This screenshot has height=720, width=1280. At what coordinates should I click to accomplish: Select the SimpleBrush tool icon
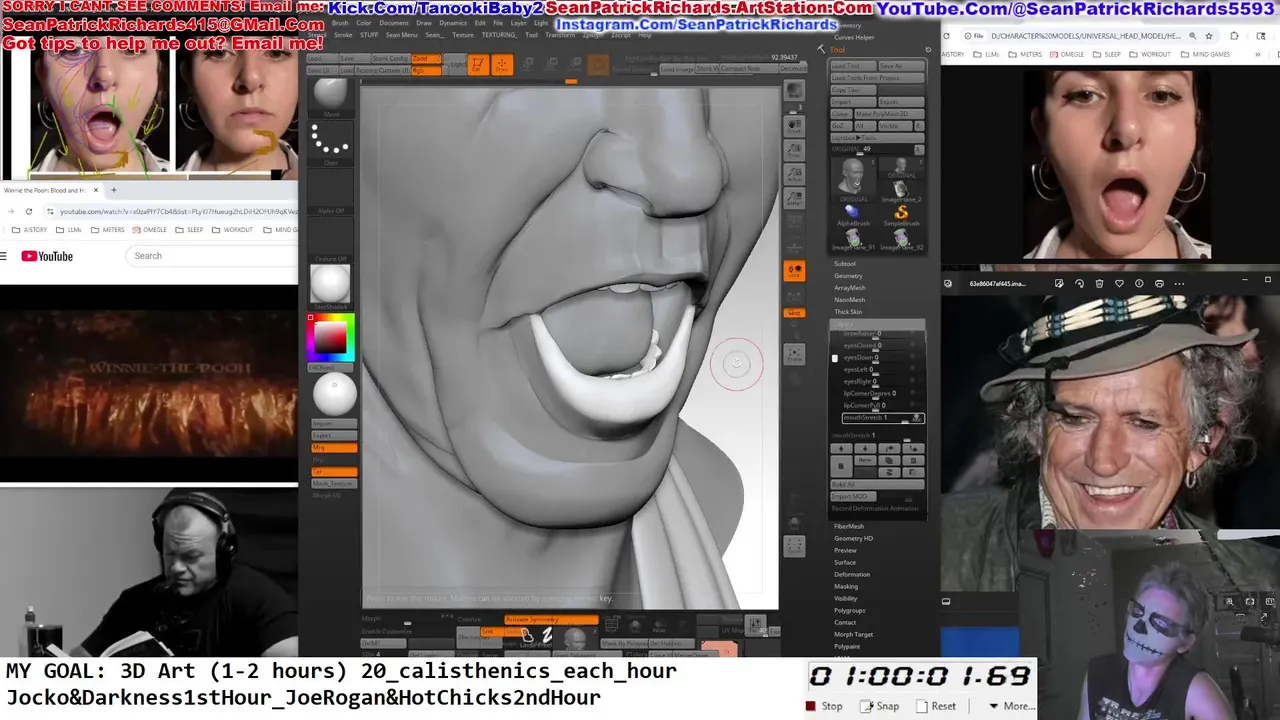point(901,214)
